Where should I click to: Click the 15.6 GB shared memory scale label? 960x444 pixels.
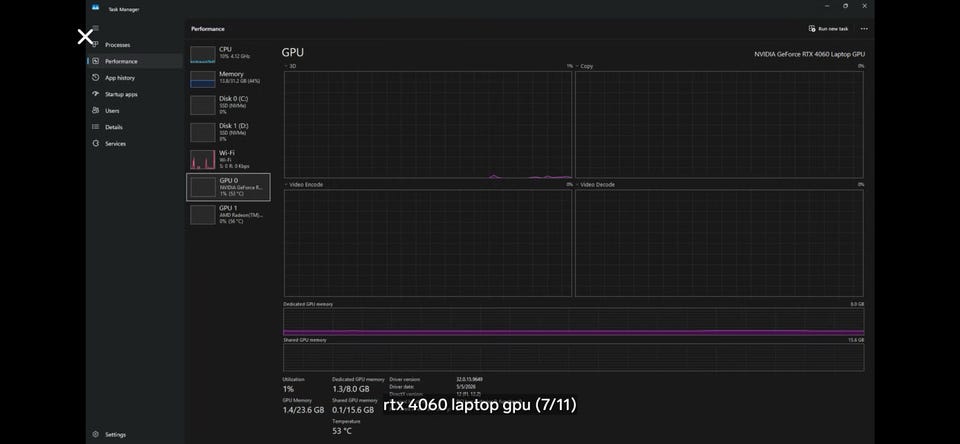(856, 340)
